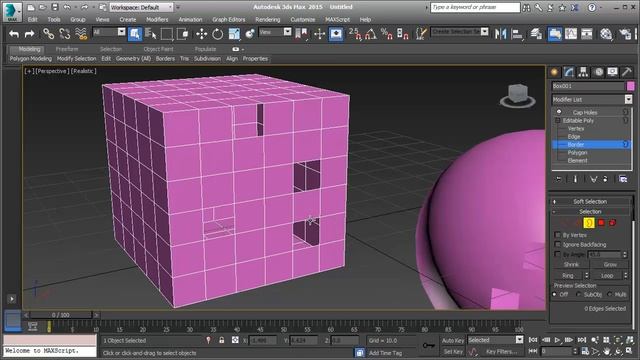
Task: Click the Undo arrow in main toolbar
Action: 14,34
